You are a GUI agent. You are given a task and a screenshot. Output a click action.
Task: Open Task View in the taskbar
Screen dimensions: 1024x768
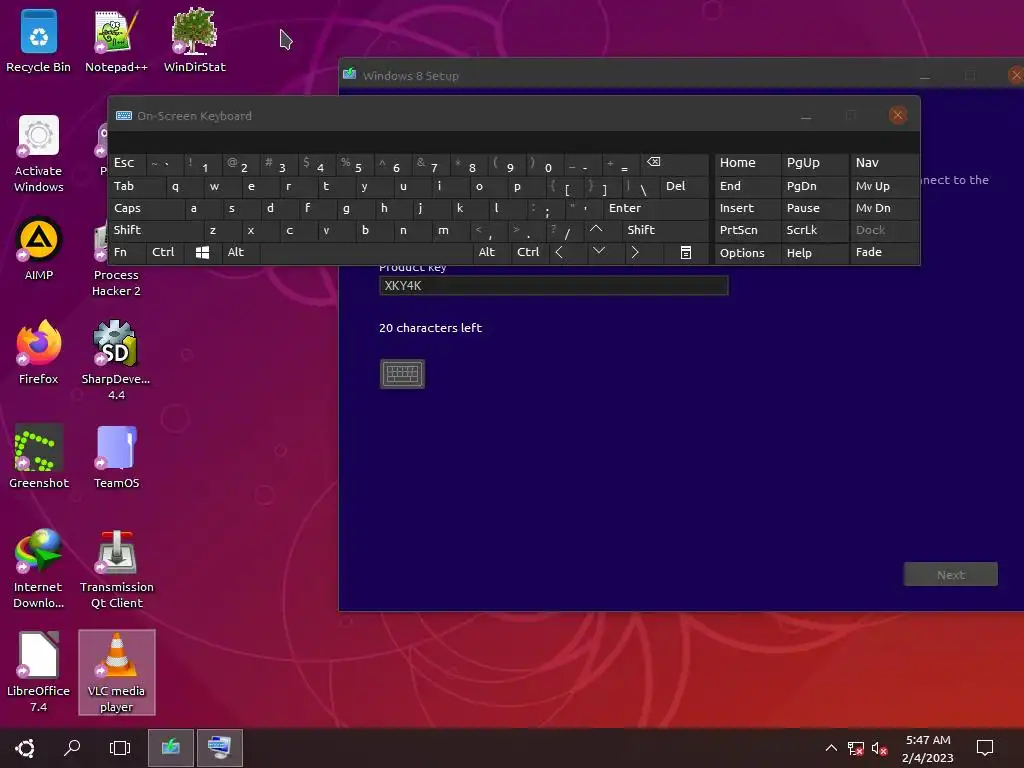pos(120,748)
